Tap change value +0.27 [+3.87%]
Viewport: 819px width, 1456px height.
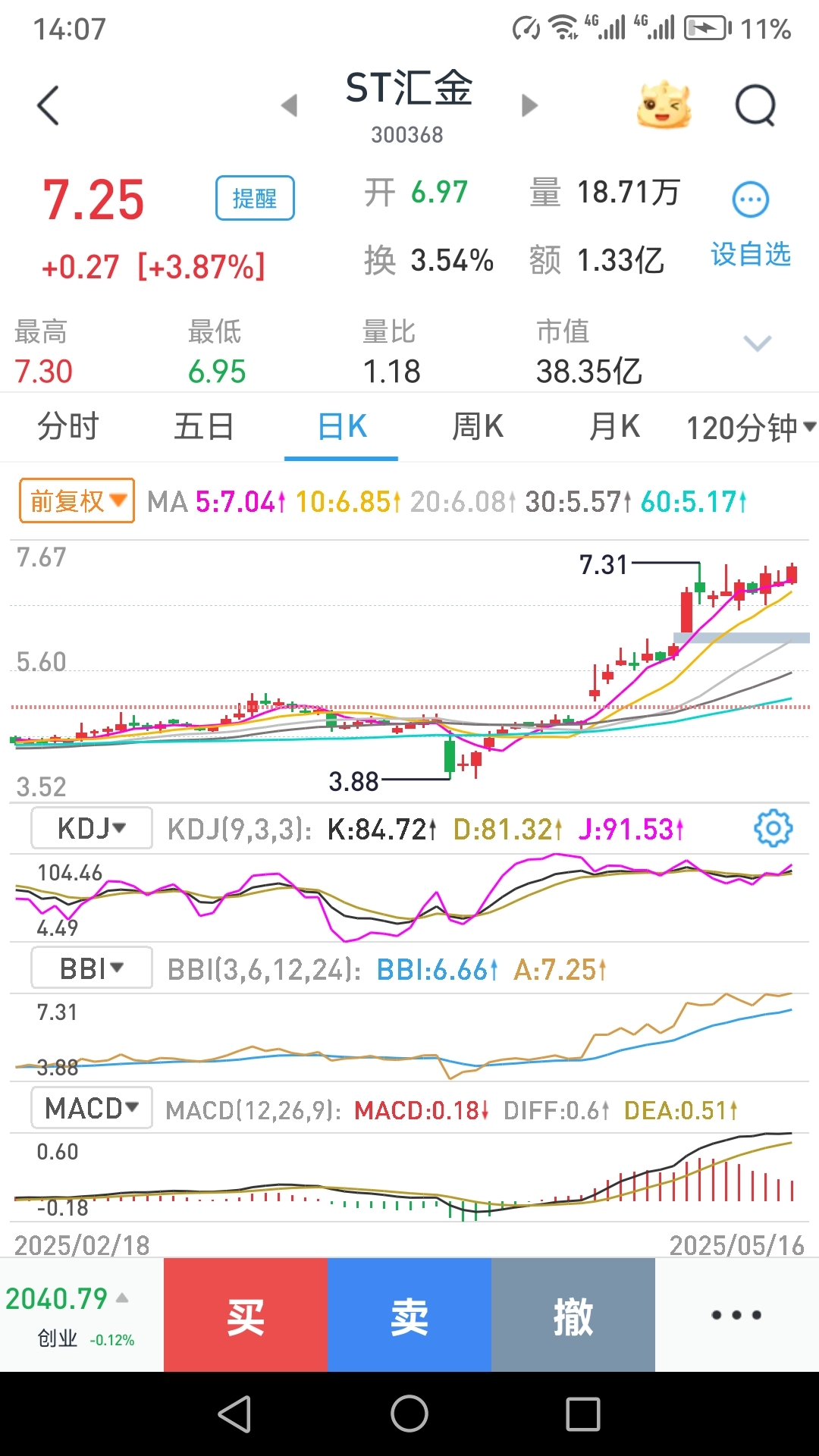[153, 267]
